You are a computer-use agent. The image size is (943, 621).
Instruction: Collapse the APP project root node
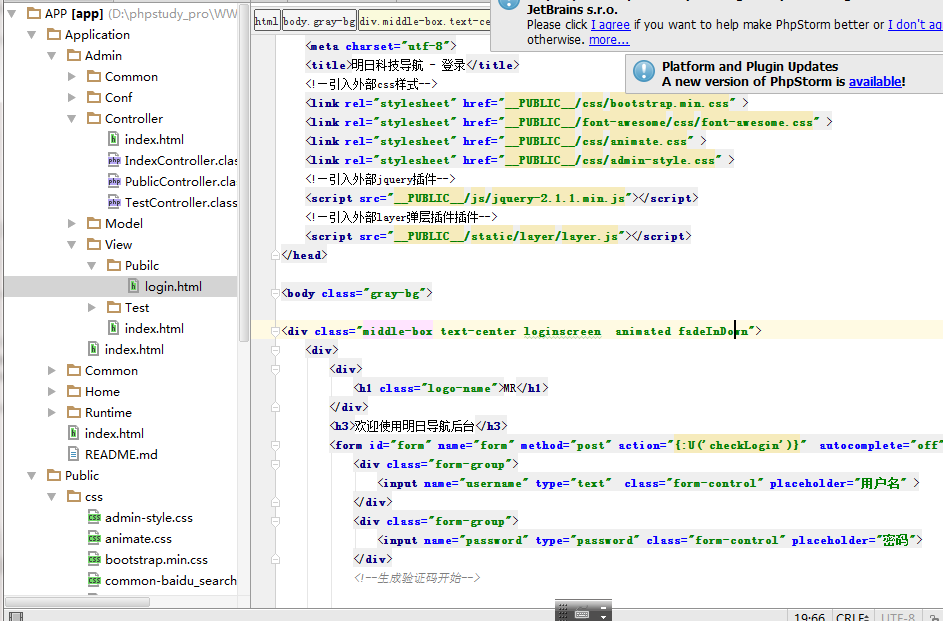point(11,13)
